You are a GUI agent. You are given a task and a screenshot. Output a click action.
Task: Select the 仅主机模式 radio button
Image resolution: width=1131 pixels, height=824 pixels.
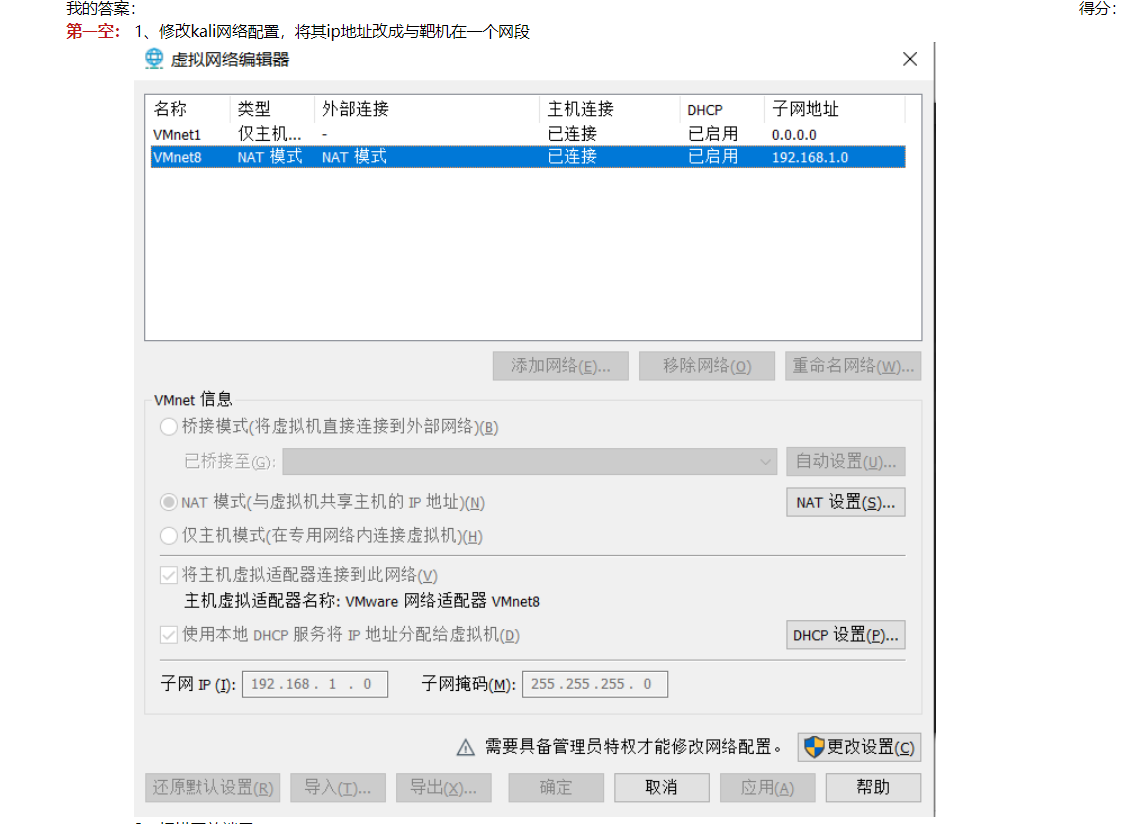(x=168, y=535)
